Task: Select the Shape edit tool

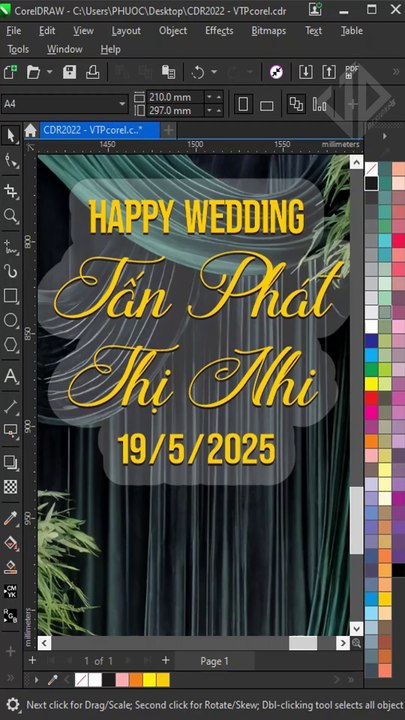Action: (10, 160)
